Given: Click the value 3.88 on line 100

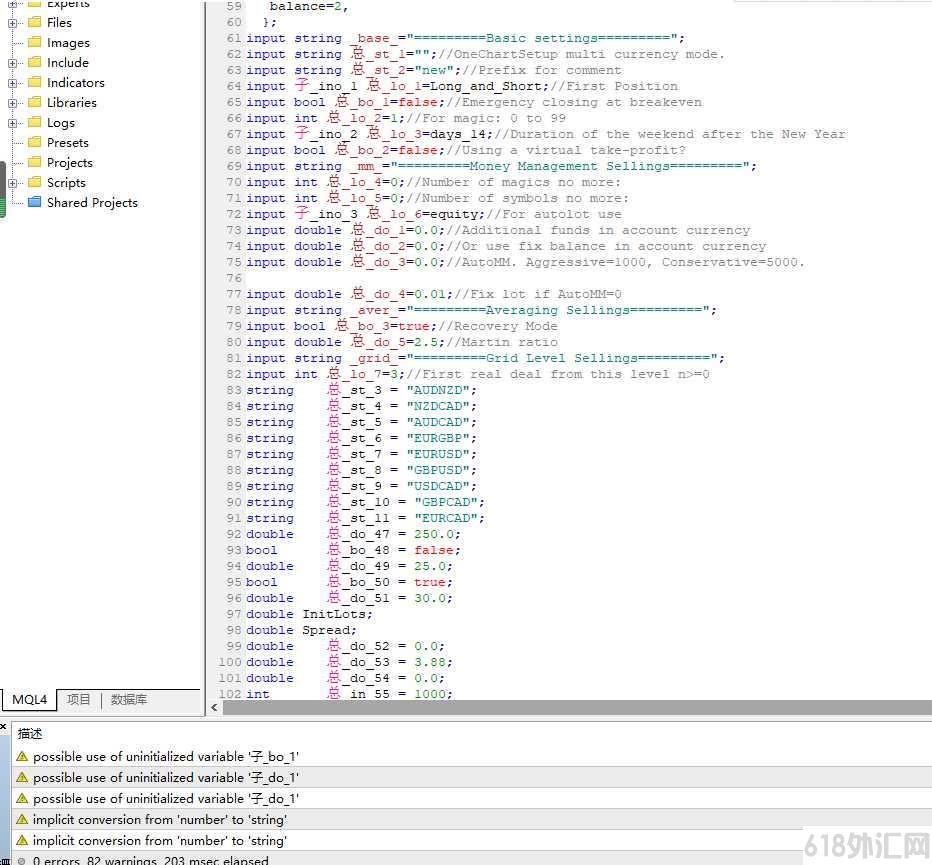Looking at the screenshot, I should tap(429, 662).
